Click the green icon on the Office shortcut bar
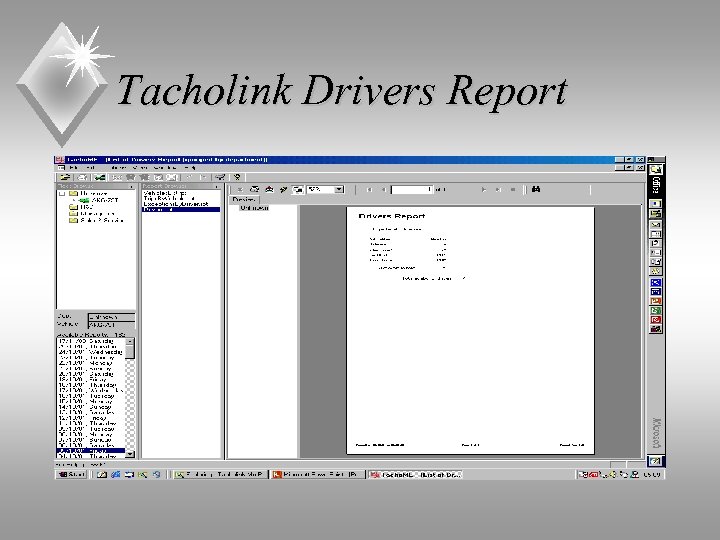This screenshot has width=720, height=540. coord(656,310)
